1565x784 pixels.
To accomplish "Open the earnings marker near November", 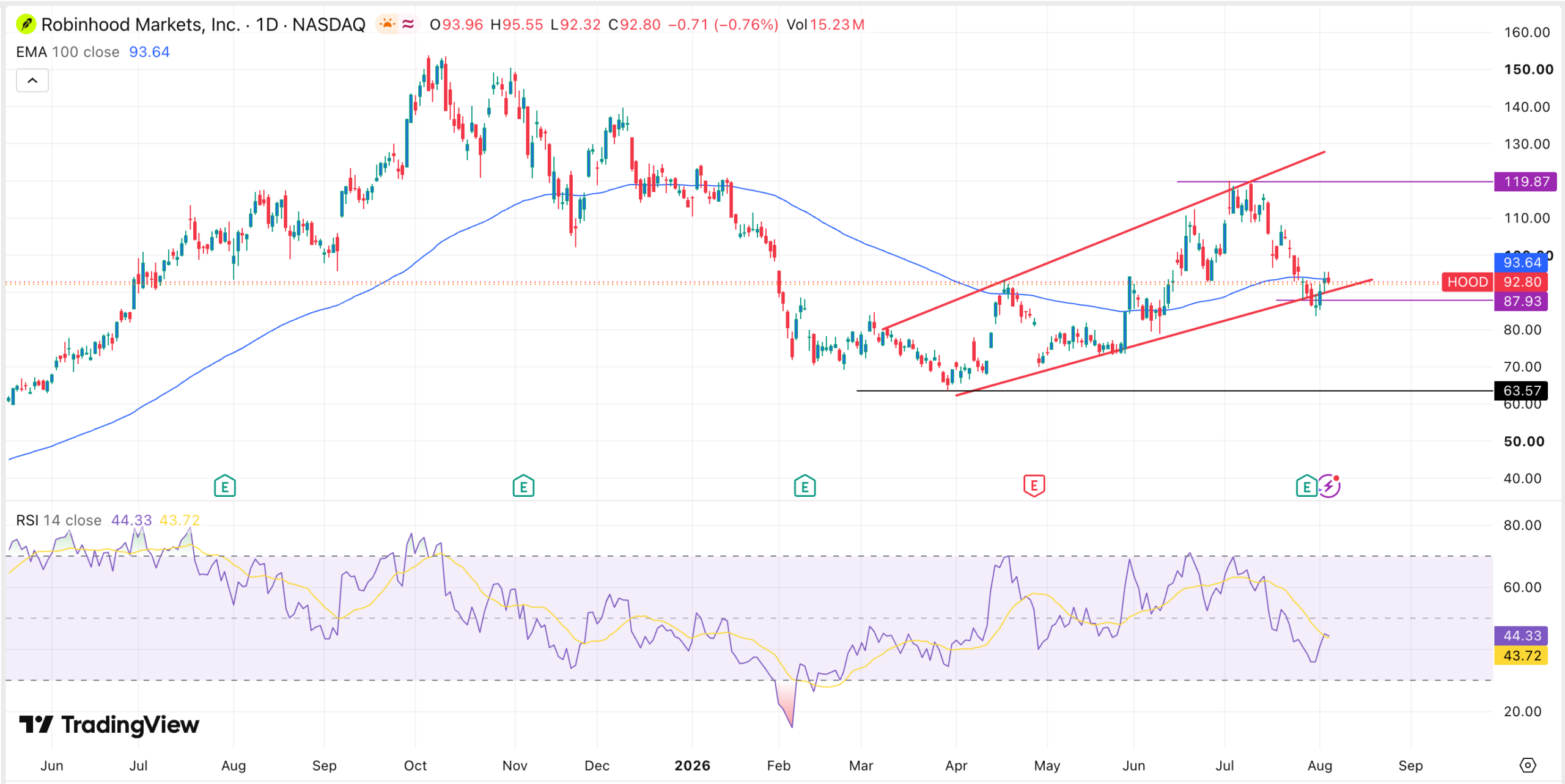I will [523, 486].
